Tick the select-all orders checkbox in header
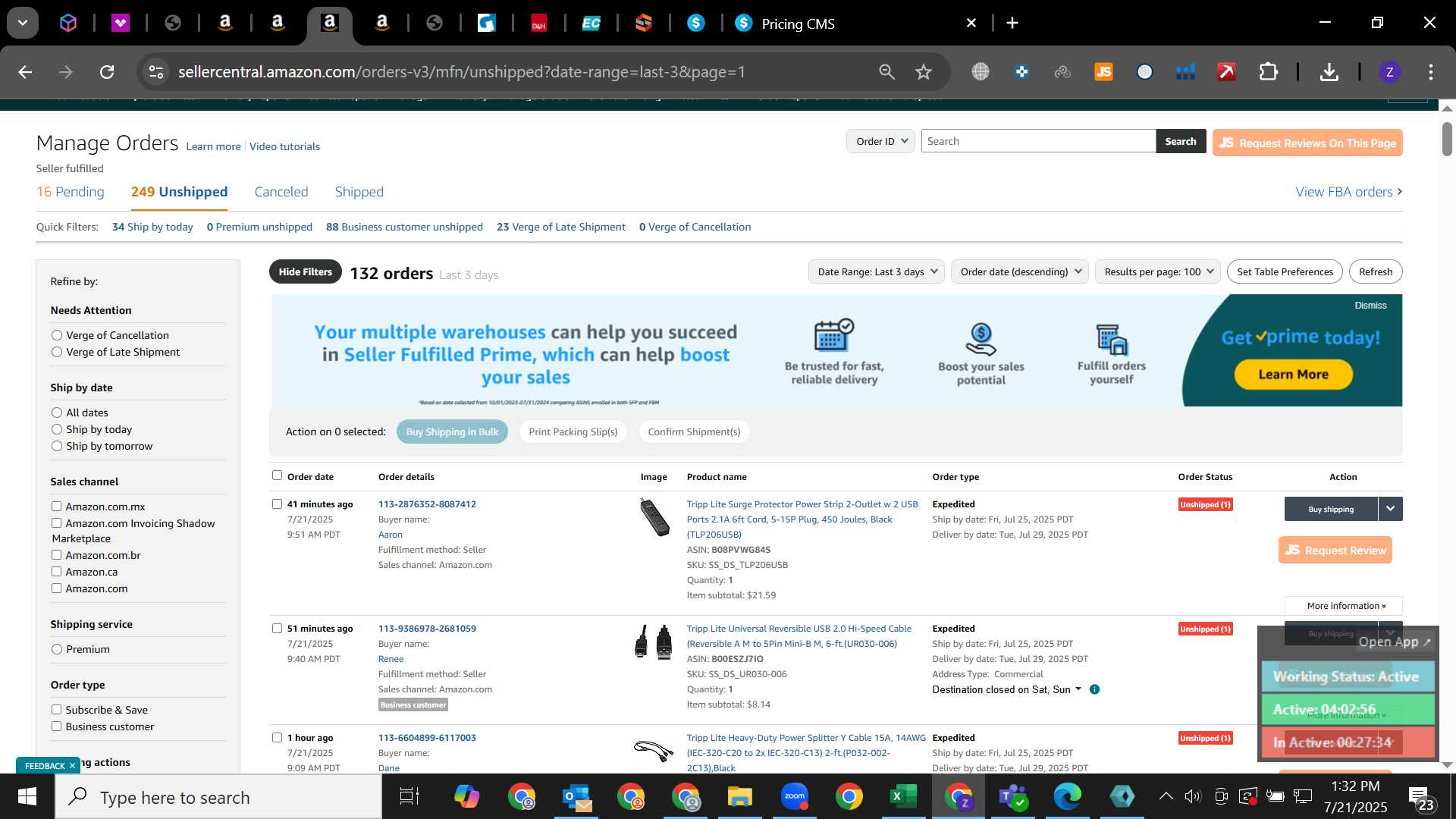This screenshot has width=1456, height=819. tap(277, 475)
